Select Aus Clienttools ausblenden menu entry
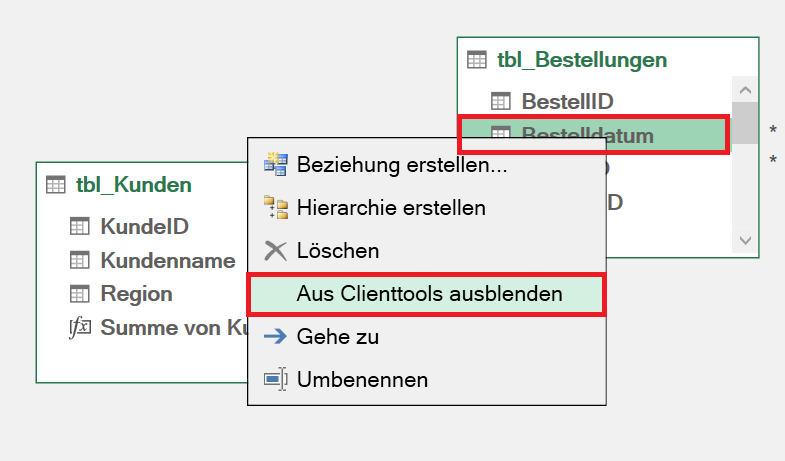The image size is (785, 461). pyautogui.click(x=427, y=294)
